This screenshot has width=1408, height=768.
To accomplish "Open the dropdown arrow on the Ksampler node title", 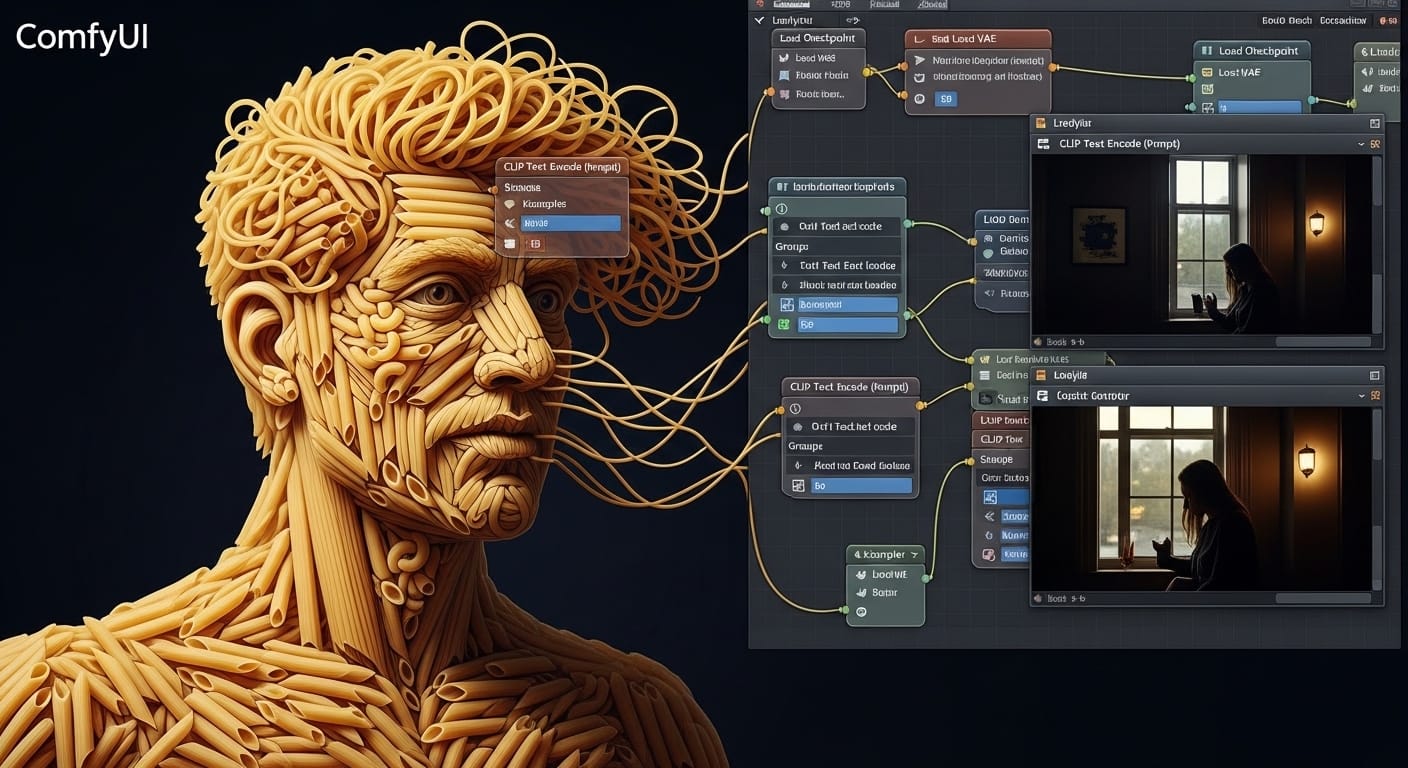I will tap(914, 554).
